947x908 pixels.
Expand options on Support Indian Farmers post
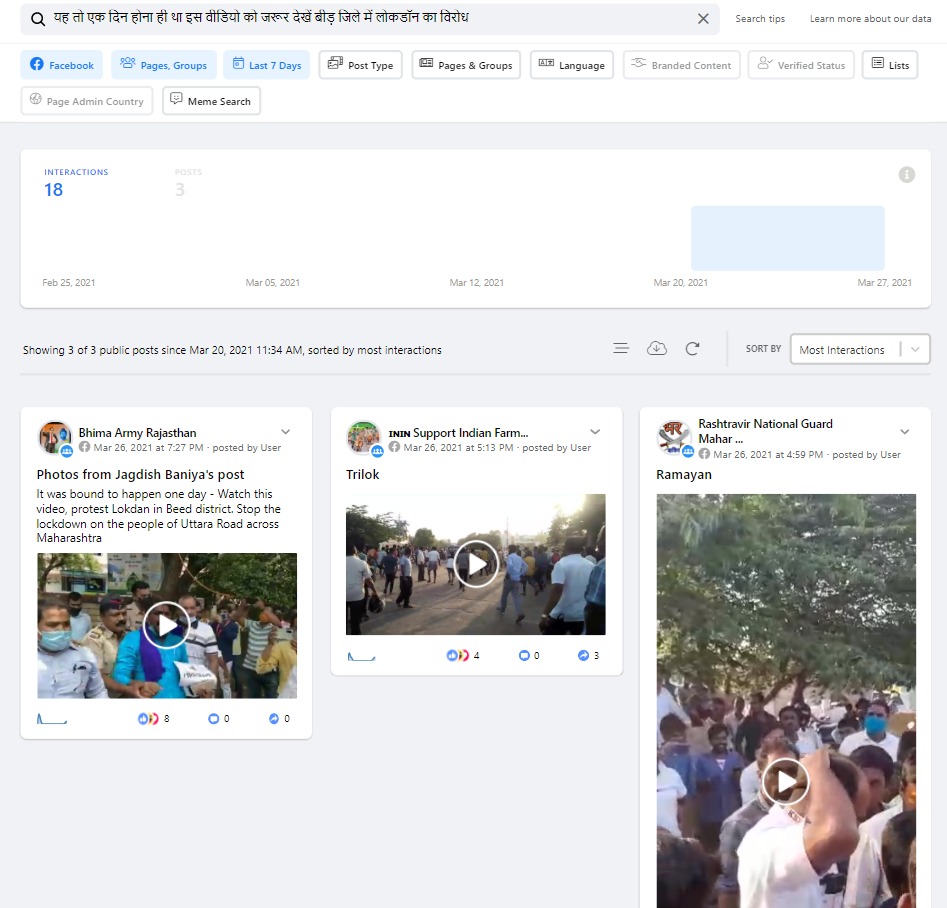click(x=596, y=432)
